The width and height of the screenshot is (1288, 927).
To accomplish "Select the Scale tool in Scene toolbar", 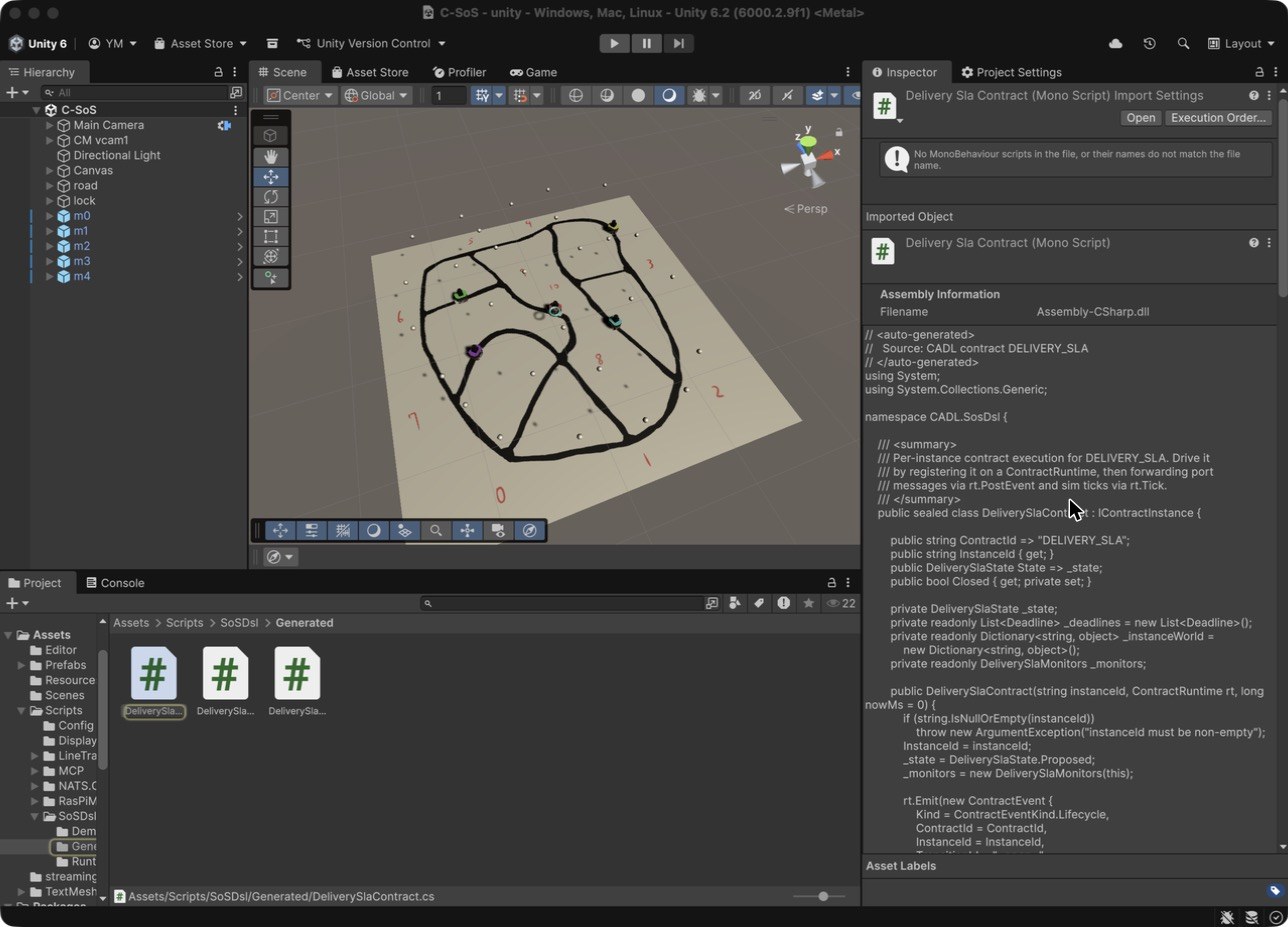I will click(270, 217).
